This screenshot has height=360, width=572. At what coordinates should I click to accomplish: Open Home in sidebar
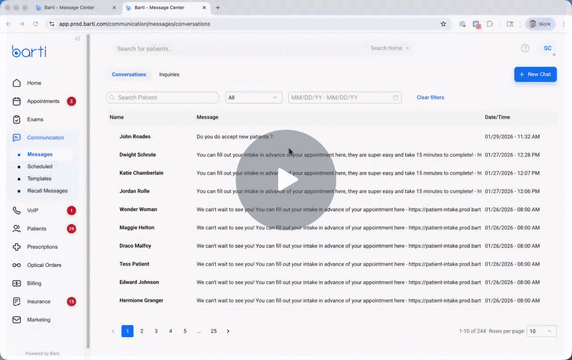(x=34, y=83)
